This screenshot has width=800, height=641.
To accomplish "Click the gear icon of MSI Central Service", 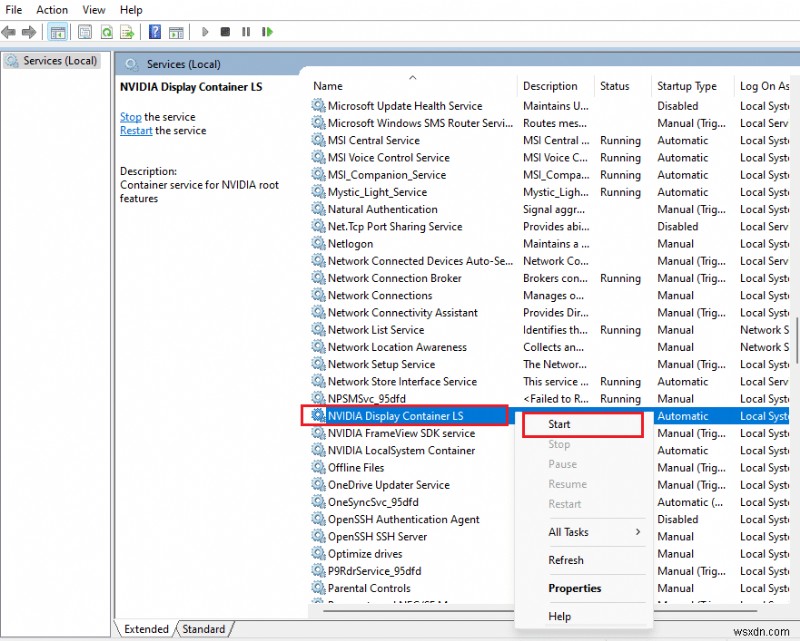I will click(x=318, y=140).
